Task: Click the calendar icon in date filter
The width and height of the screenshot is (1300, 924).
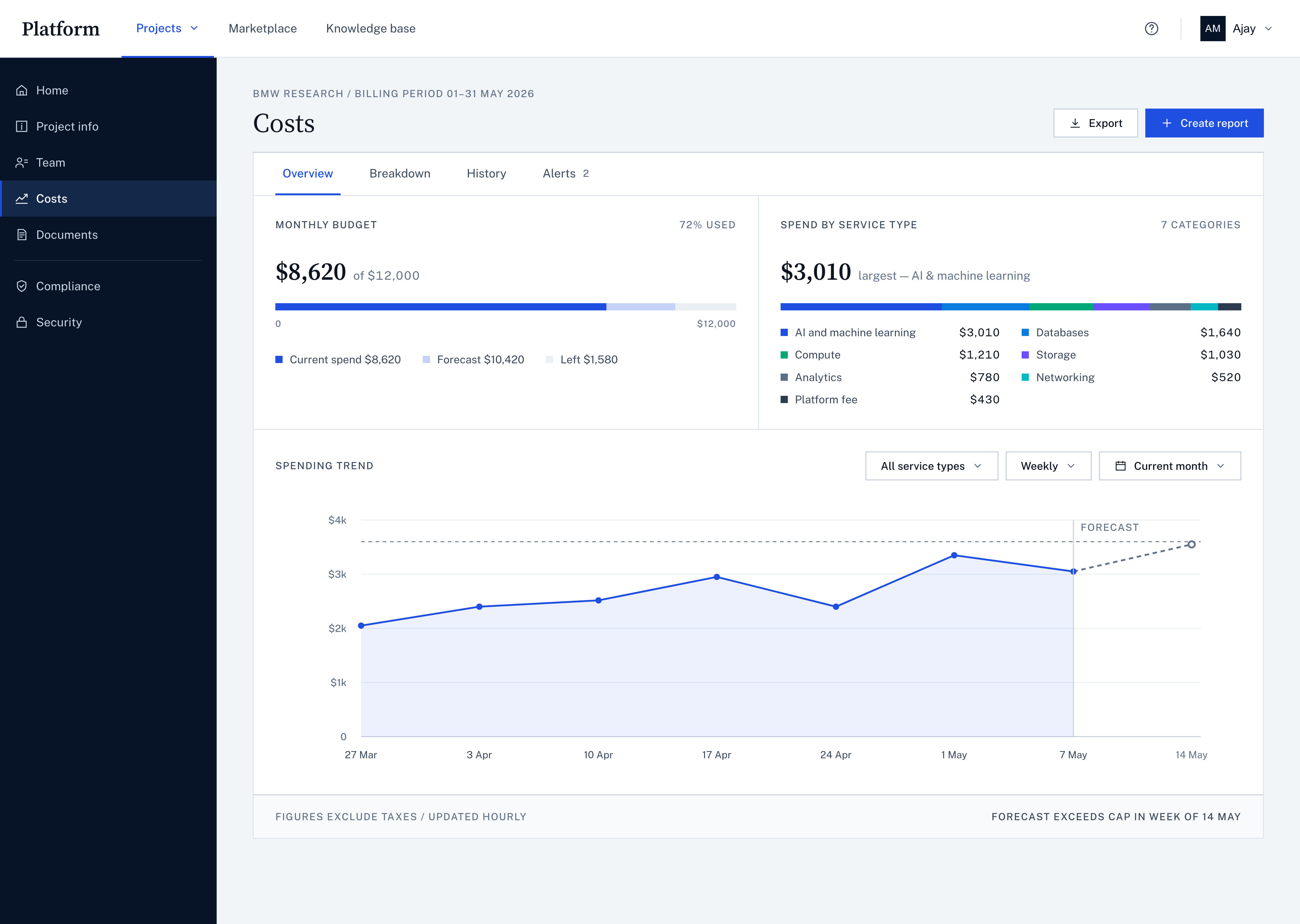Action: coord(1121,466)
